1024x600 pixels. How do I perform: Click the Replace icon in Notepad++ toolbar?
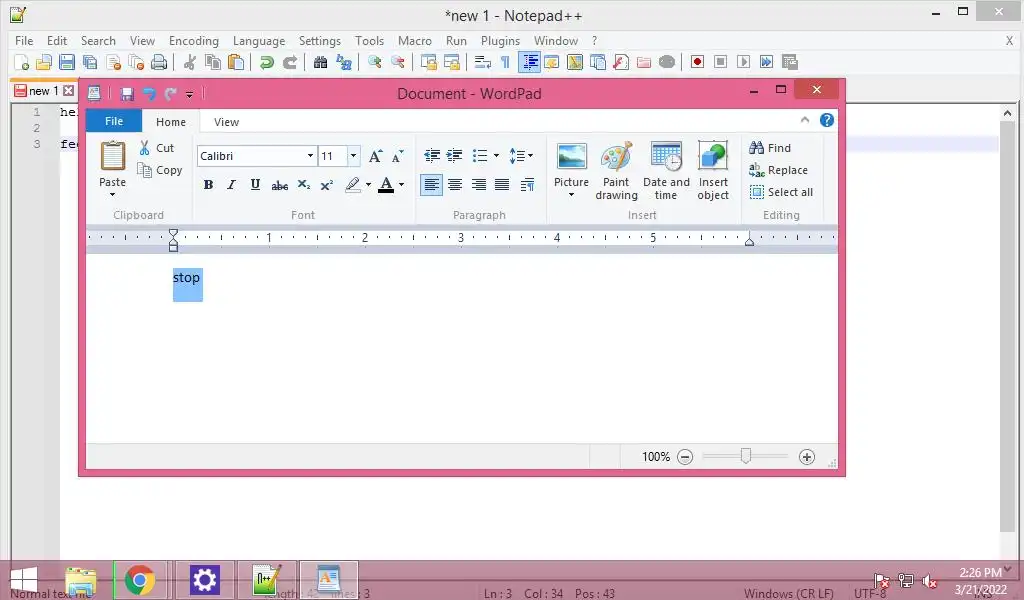coord(344,62)
